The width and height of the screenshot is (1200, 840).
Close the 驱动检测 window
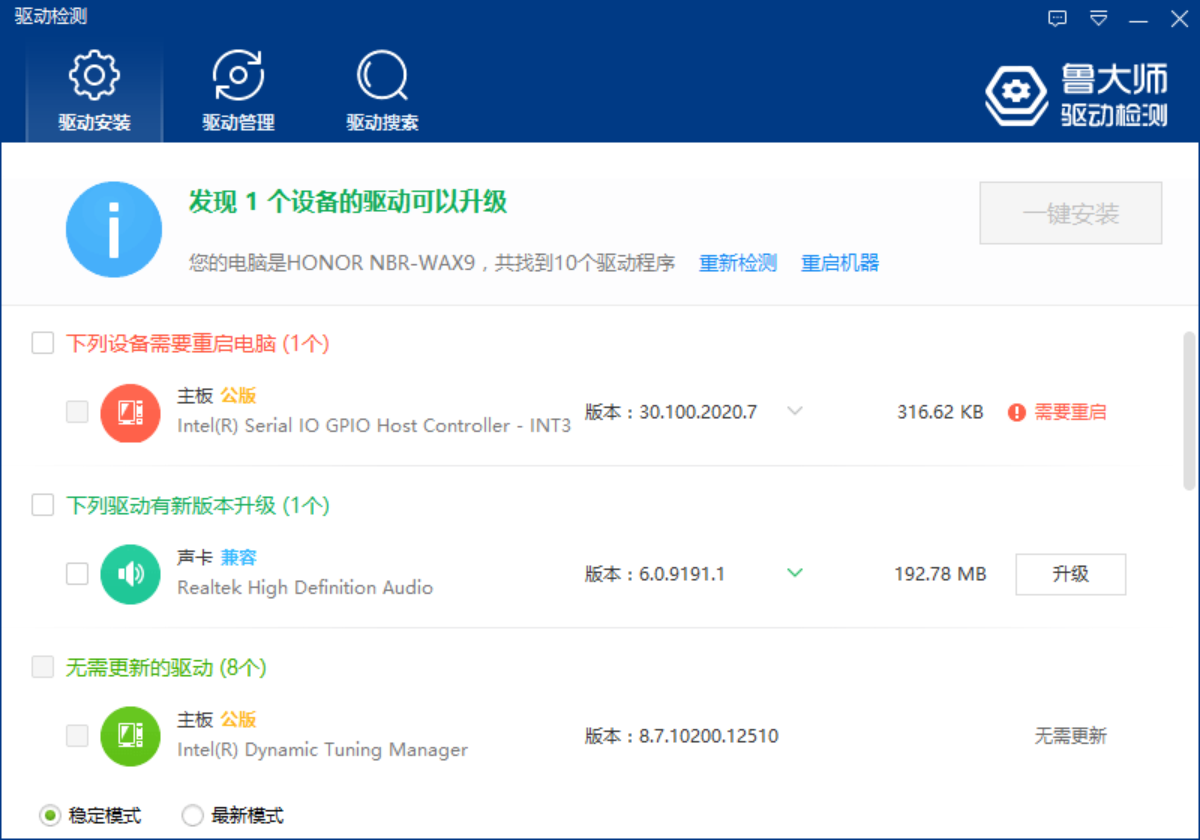point(1179,18)
